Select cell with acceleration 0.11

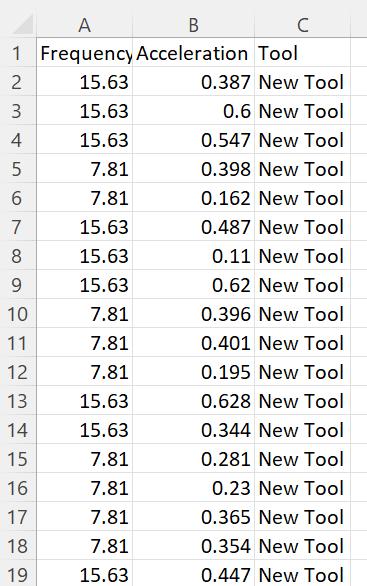pyautogui.click(x=193, y=256)
